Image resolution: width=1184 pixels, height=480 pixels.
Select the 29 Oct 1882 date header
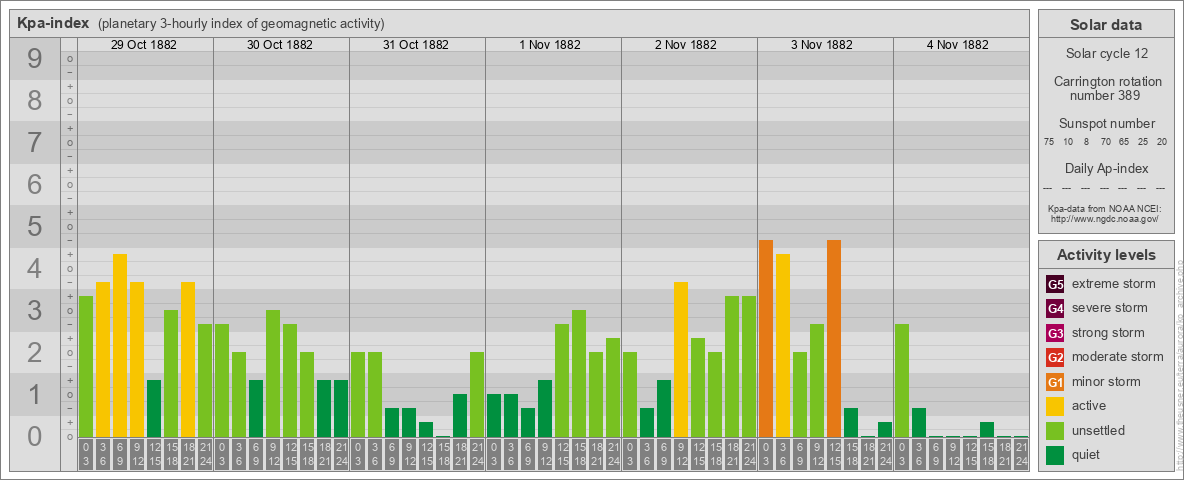[143, 45]
